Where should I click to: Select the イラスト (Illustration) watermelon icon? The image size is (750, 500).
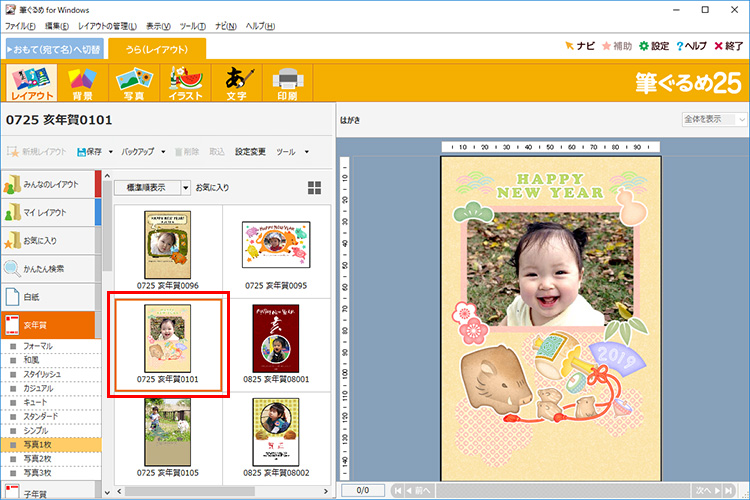[x=186, y=83]
